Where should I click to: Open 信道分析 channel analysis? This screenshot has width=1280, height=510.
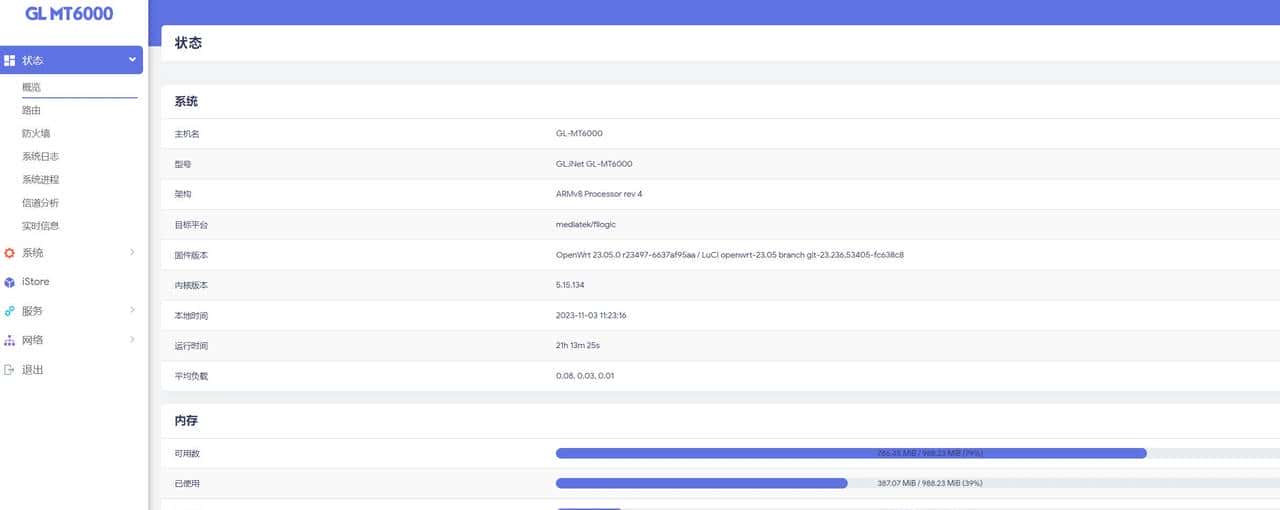(x=41, y=203)
